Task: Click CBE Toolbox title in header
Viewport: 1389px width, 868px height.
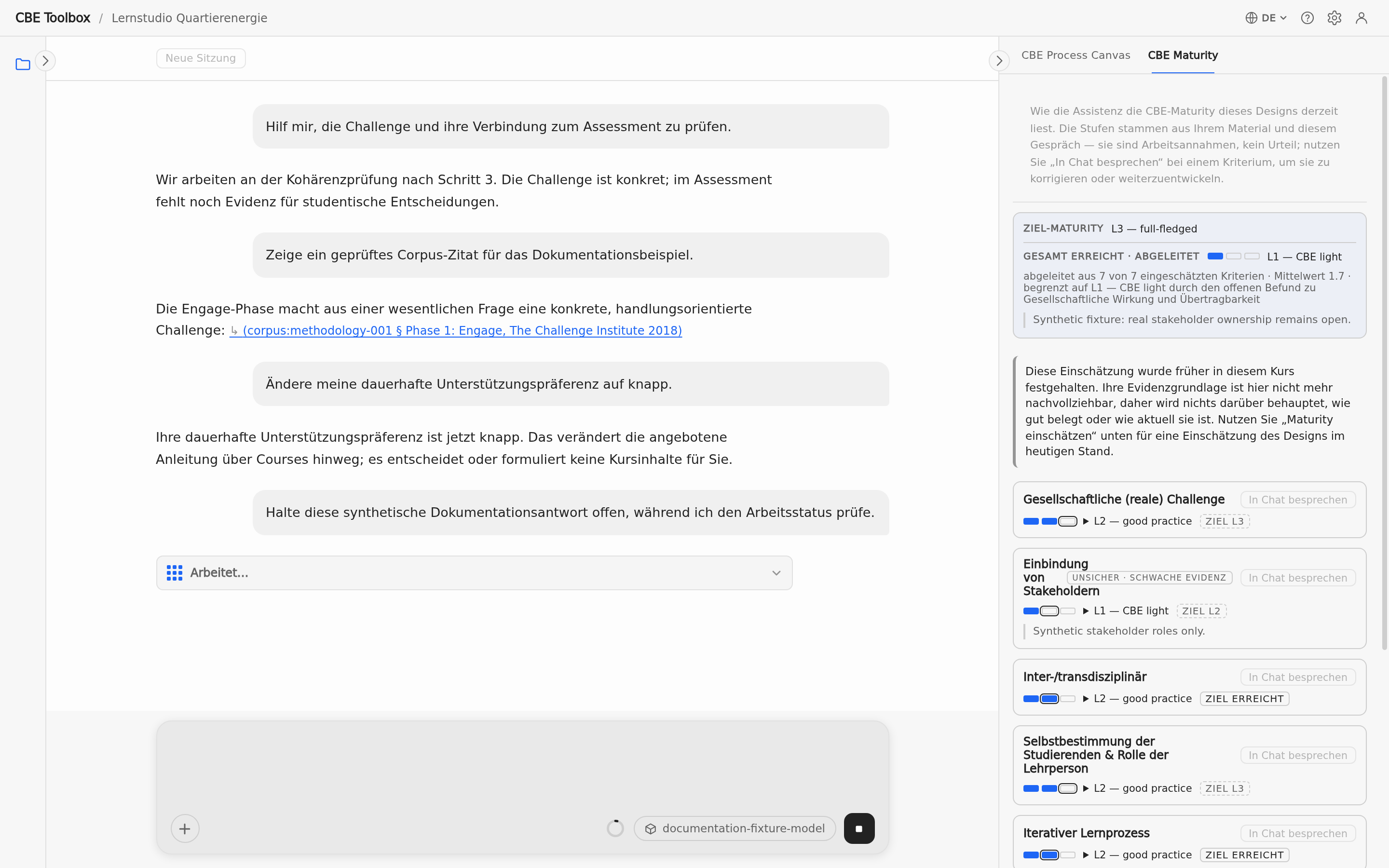Action: 53,18
